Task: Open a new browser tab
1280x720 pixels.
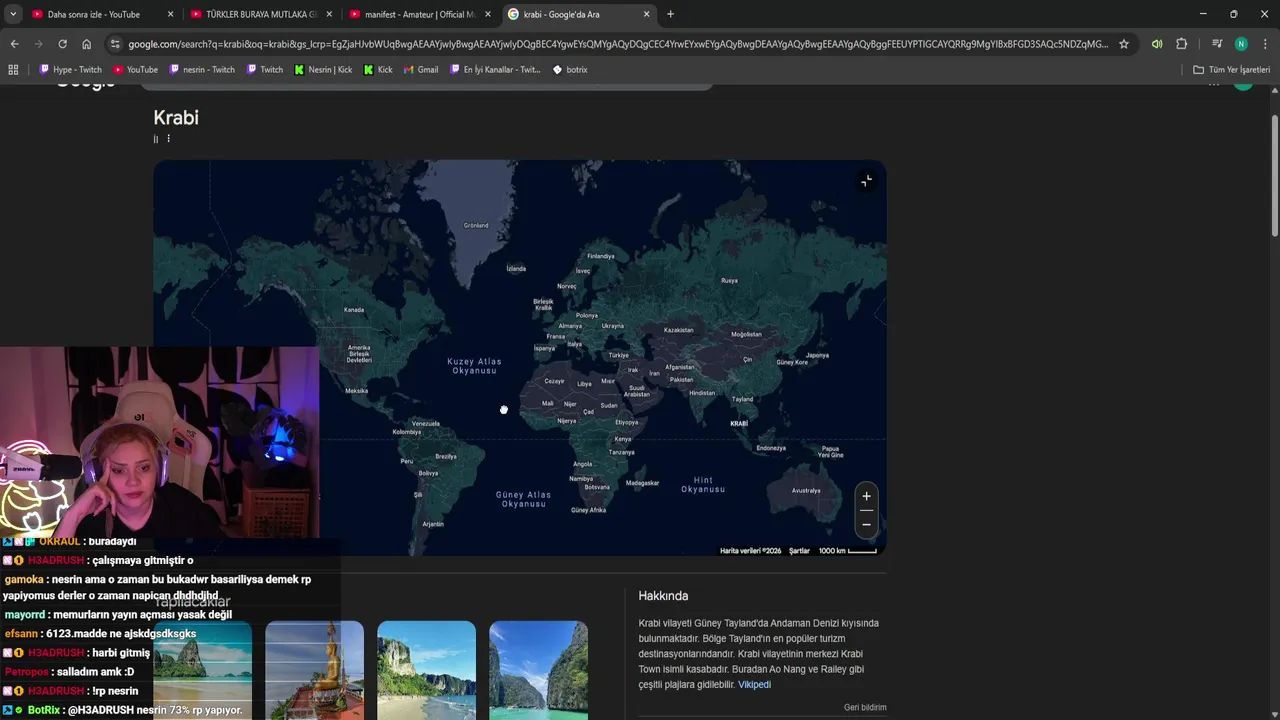Action: (x=670, y=14)
